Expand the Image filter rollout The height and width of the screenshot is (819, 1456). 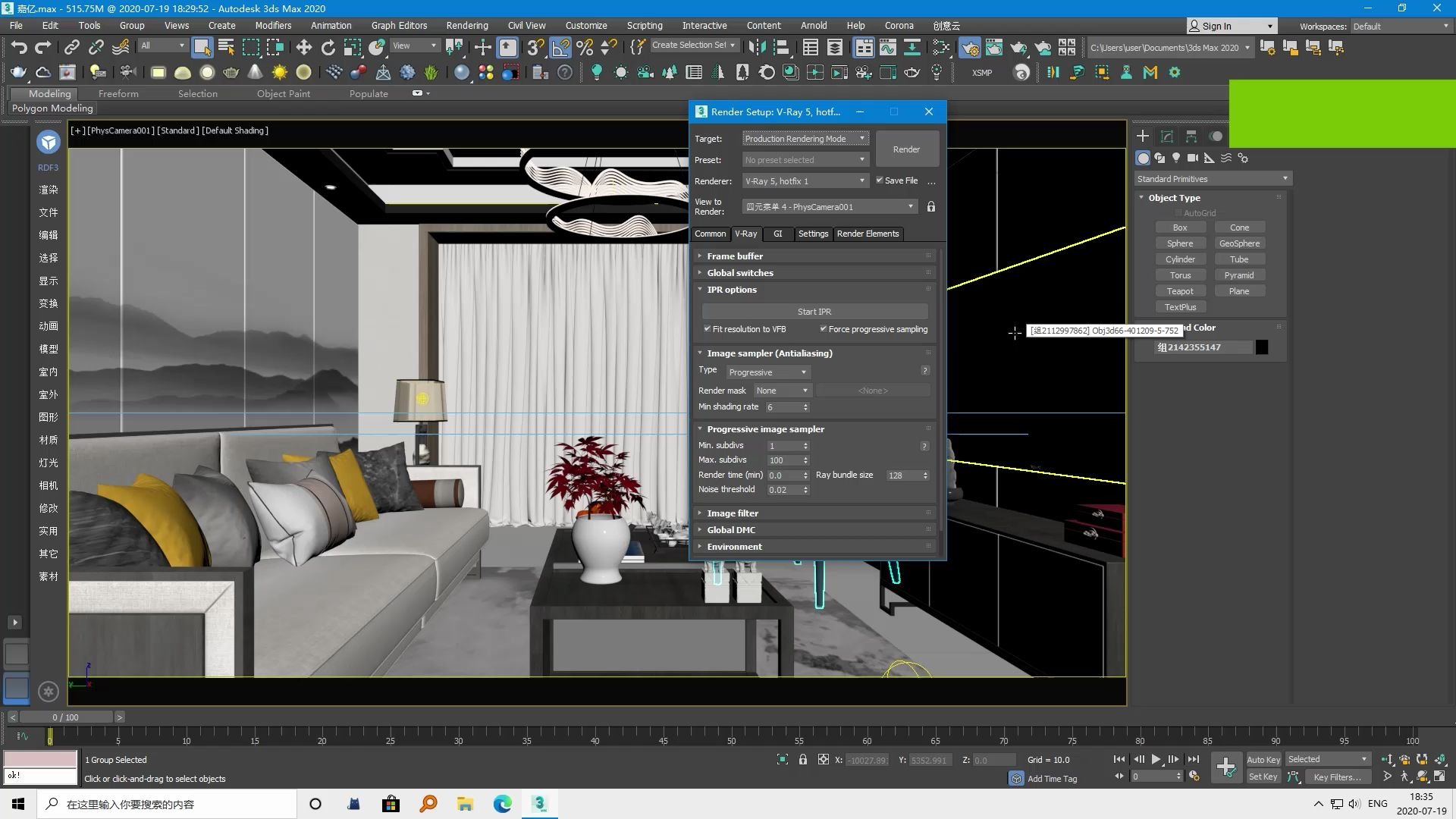pos(815,513)
